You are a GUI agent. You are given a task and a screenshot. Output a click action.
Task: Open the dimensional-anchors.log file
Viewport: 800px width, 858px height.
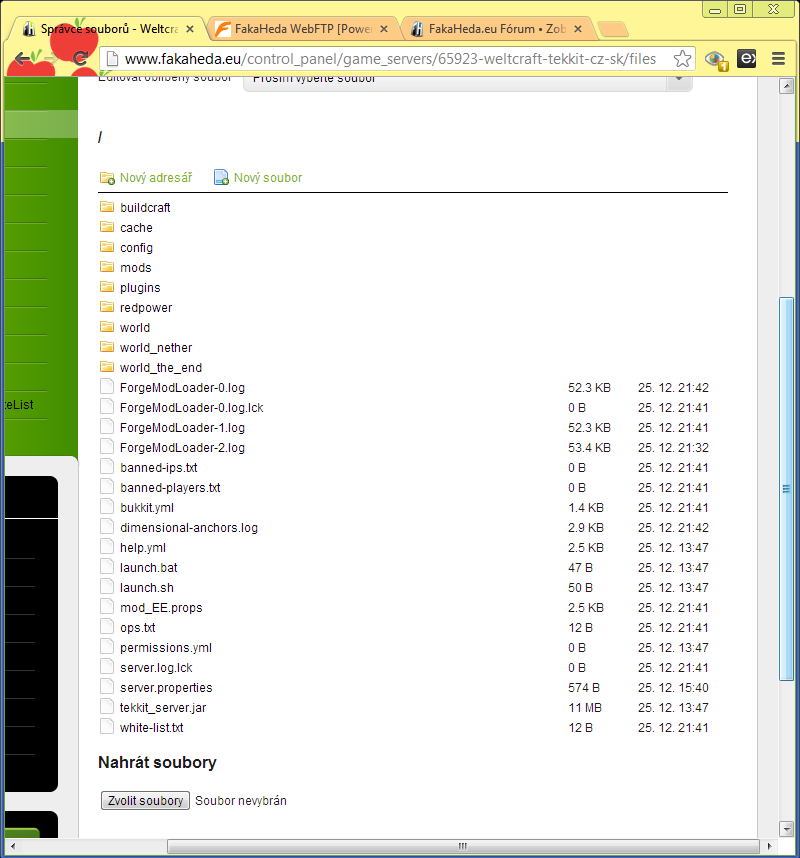pyautogui.click(x=189, y=527)
